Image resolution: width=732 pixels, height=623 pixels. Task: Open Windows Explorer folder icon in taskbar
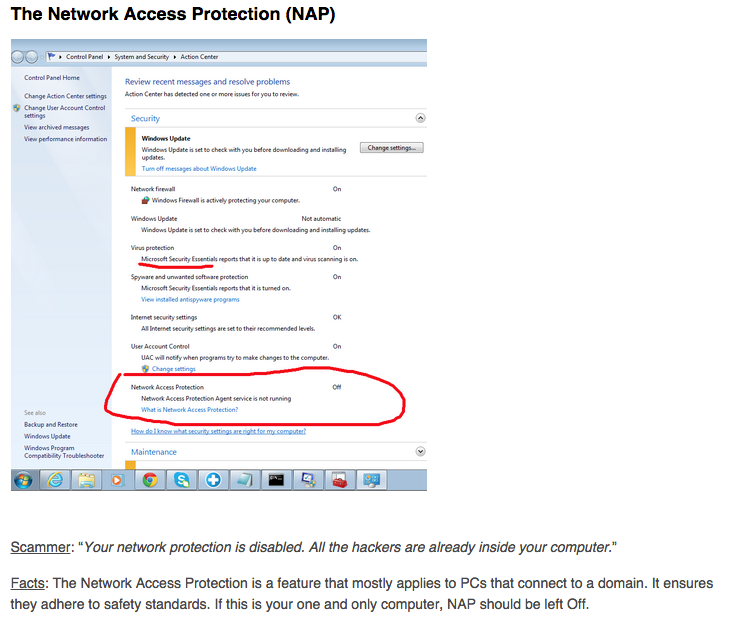click(x=87, y=480)
